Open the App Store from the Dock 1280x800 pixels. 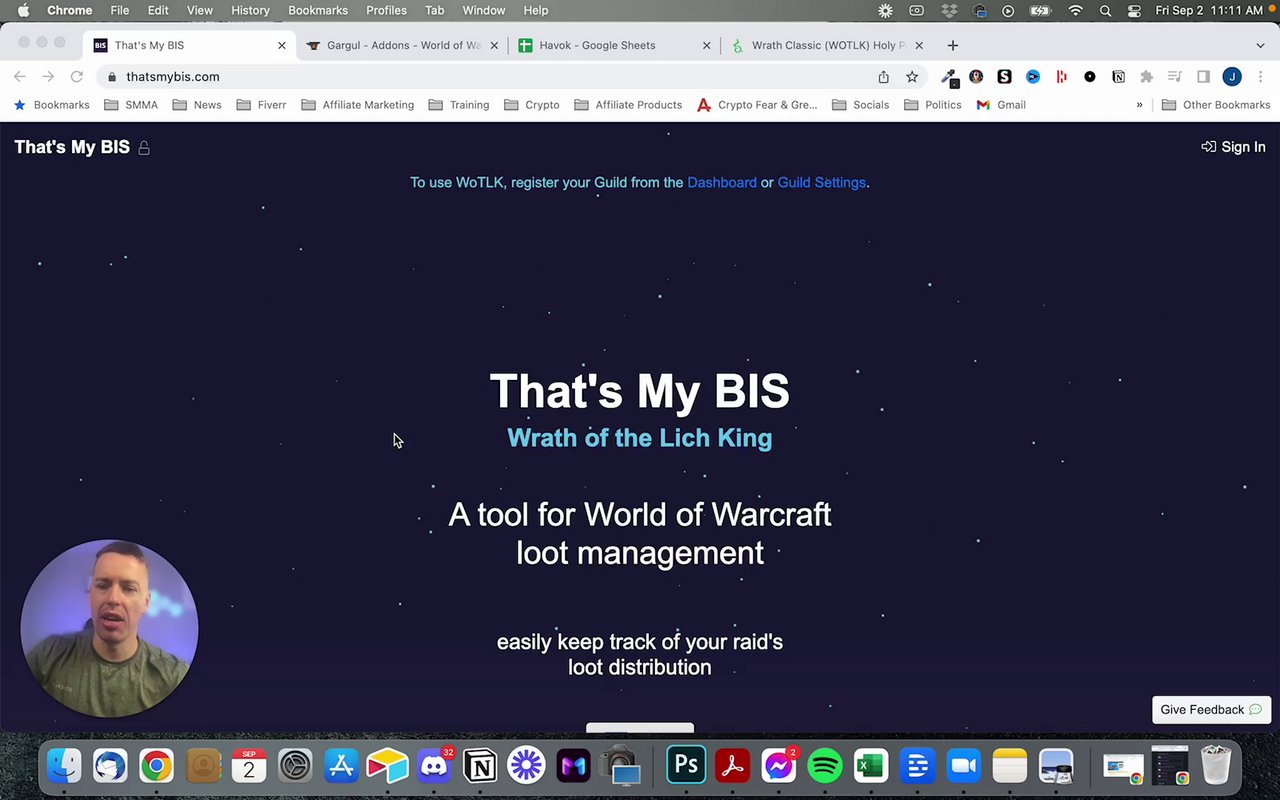click(341, 767)
